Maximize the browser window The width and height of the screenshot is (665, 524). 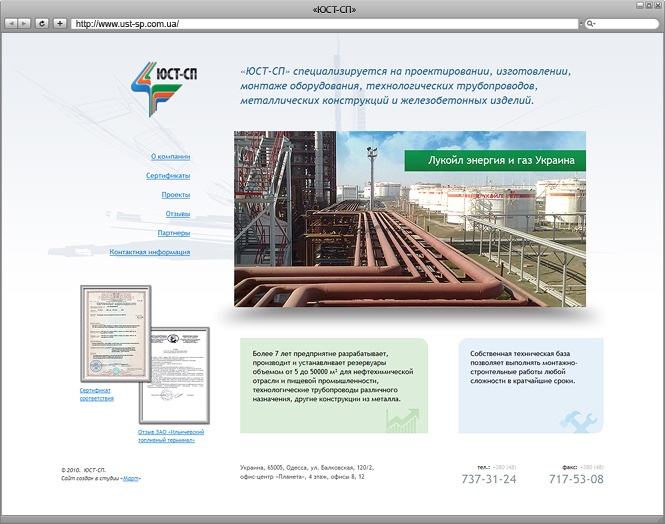[648, 6]
